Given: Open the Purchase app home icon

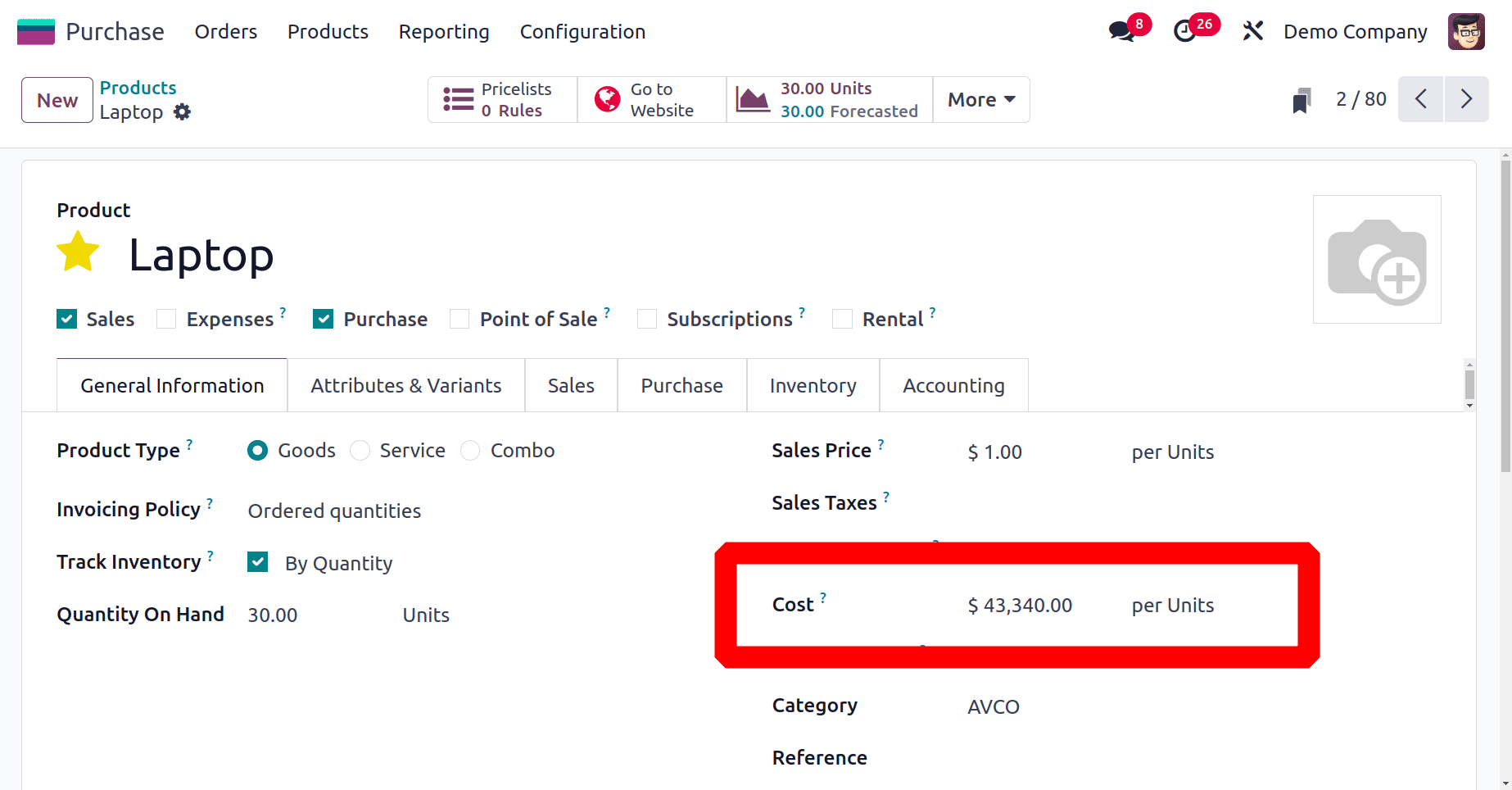Looking at the screenshot, I should (36, 32).
